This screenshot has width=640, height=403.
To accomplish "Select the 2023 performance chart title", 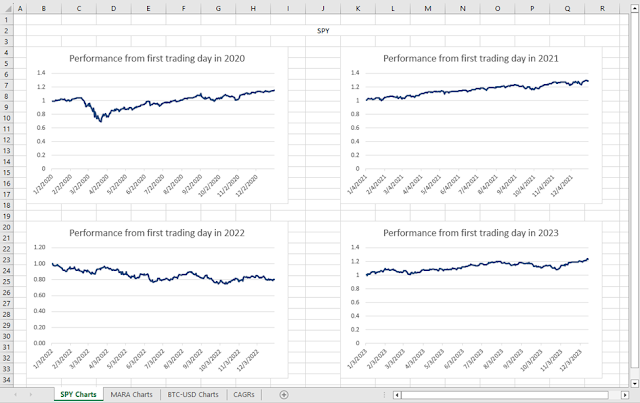I will click(471, 233).
